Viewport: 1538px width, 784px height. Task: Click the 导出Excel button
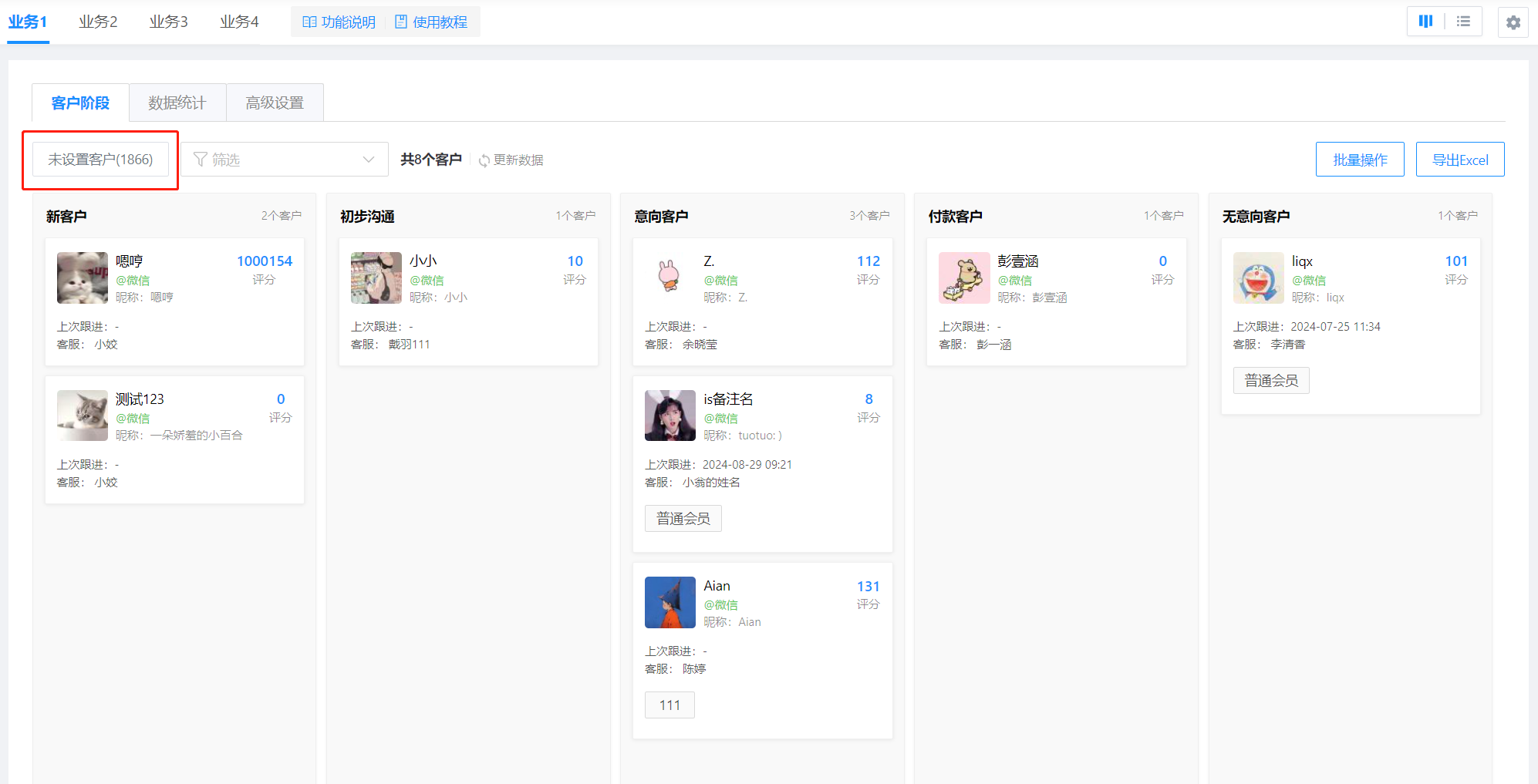coord(1460,160)
